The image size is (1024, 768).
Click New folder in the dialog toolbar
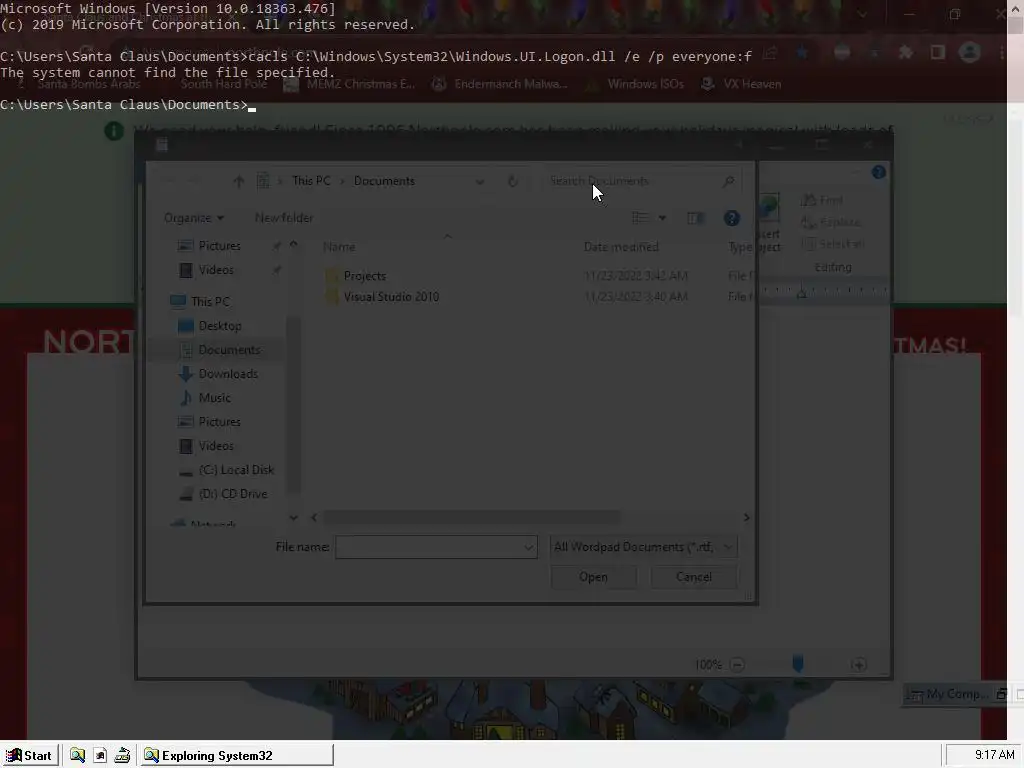coord(283,217)
